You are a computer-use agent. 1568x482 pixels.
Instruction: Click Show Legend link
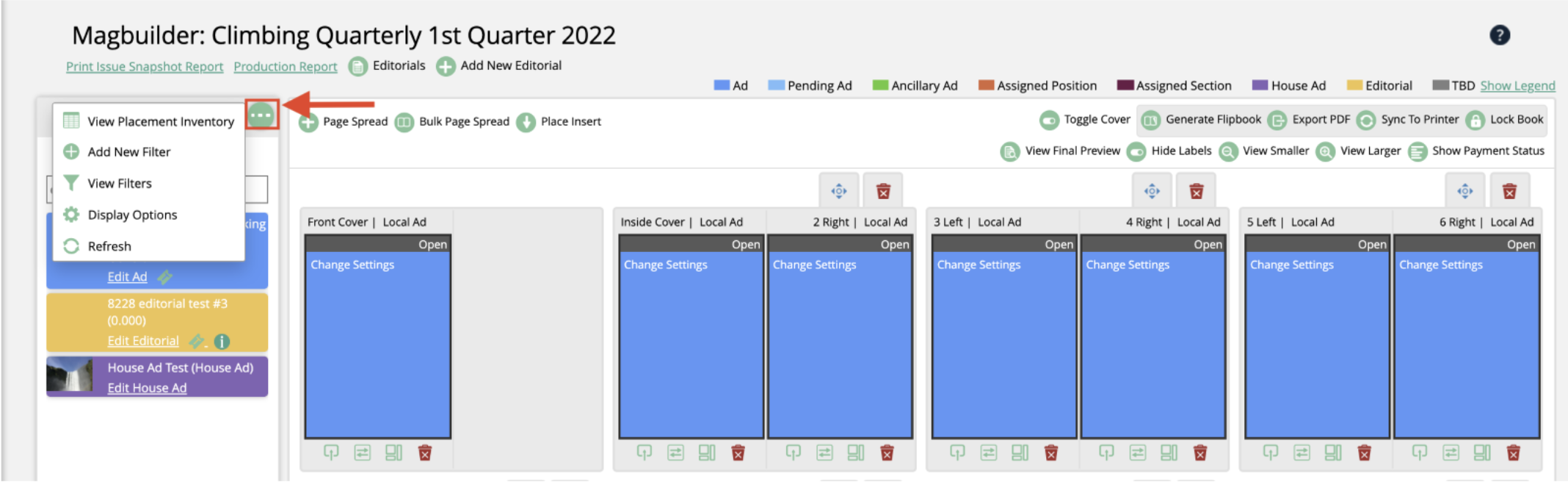click(x=1517, y=85)
